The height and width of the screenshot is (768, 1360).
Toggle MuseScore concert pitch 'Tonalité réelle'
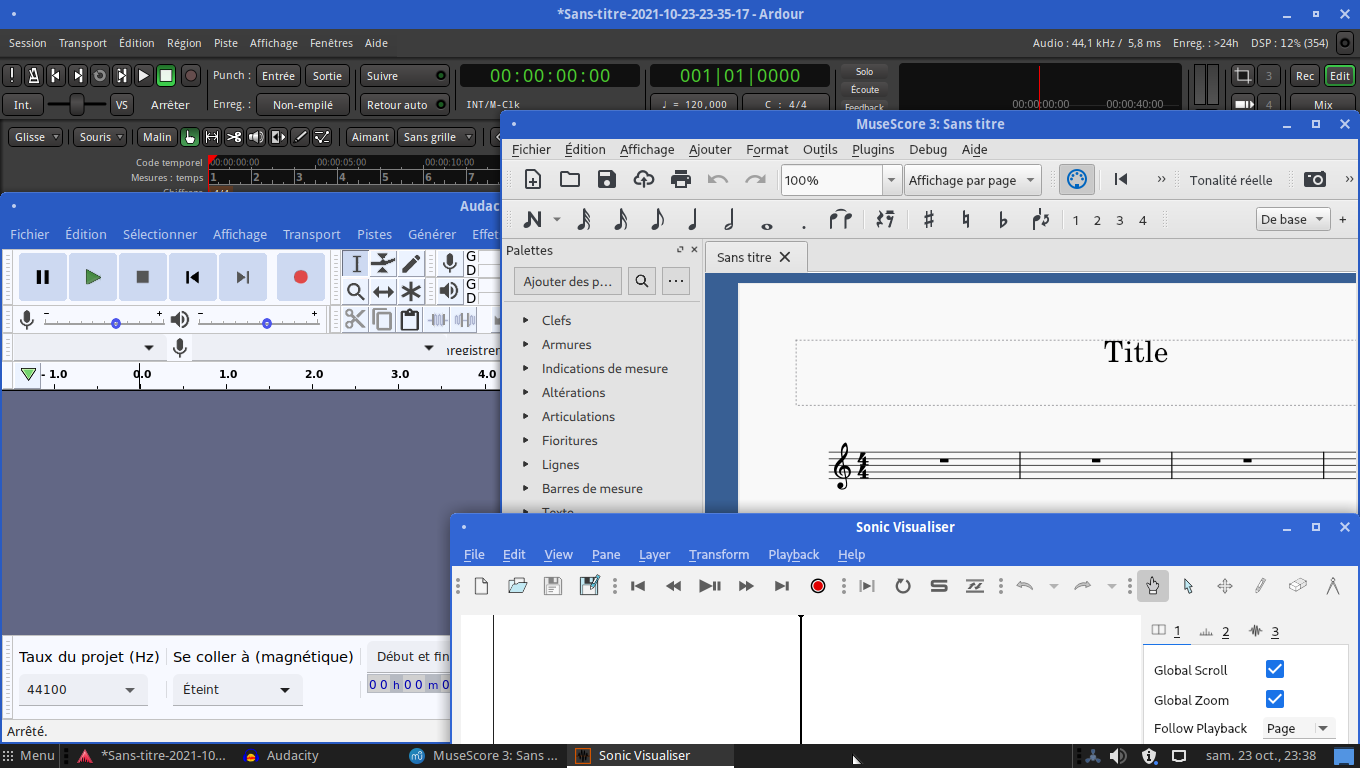pyautogui.click(x=1230, y=180)
